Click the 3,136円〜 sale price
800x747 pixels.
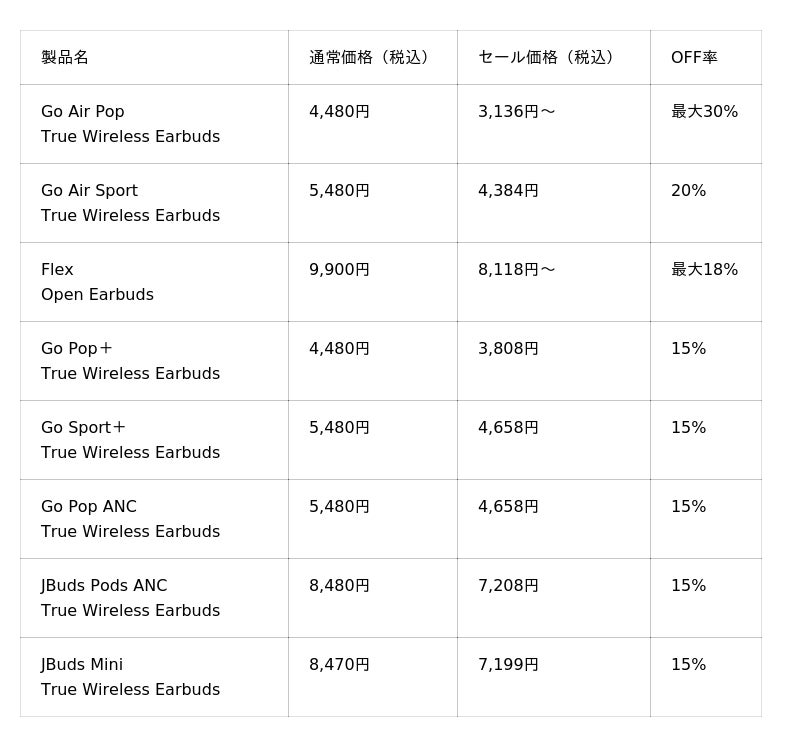(x=516, y=112)
